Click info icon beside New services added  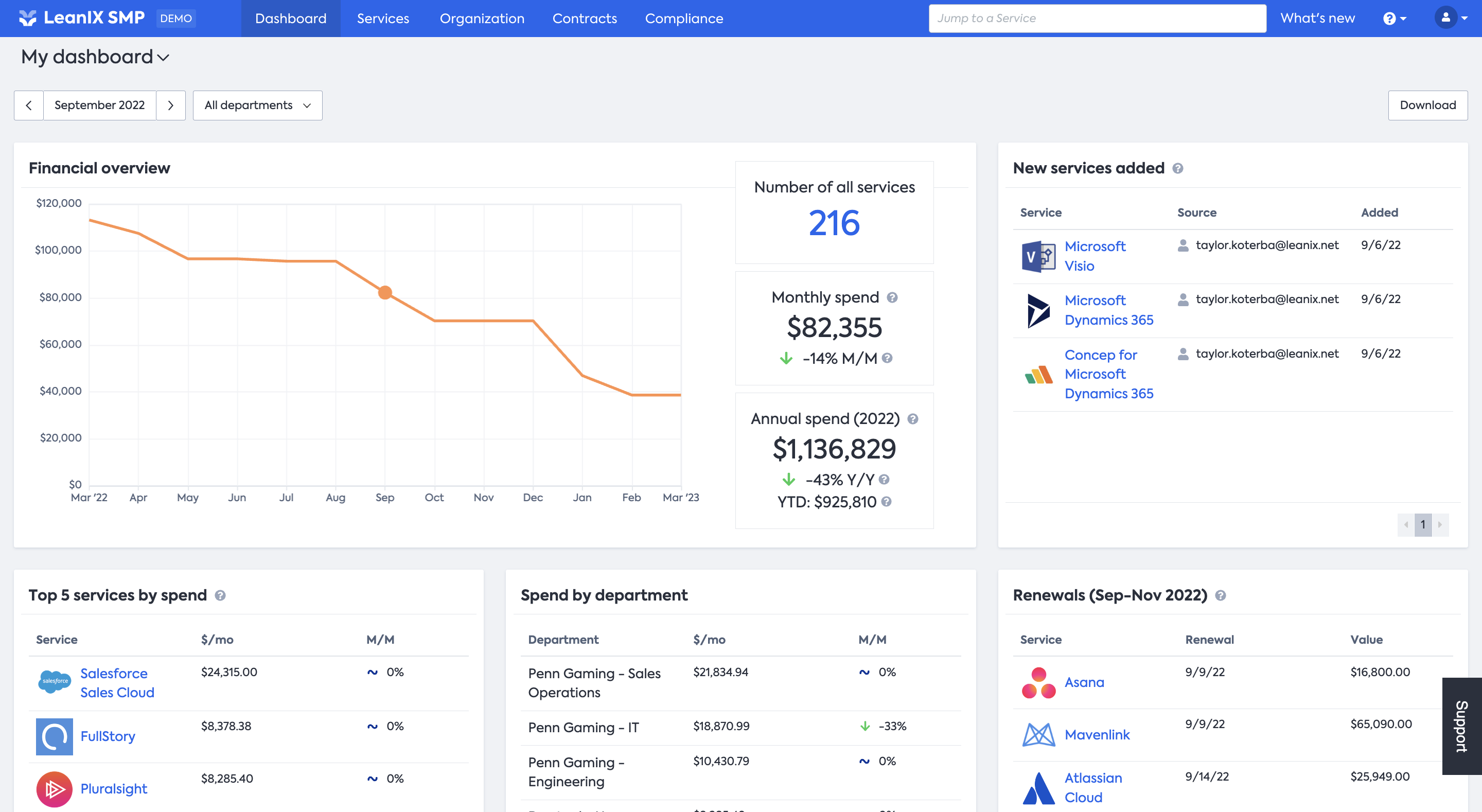click(x=1178, y=169)
